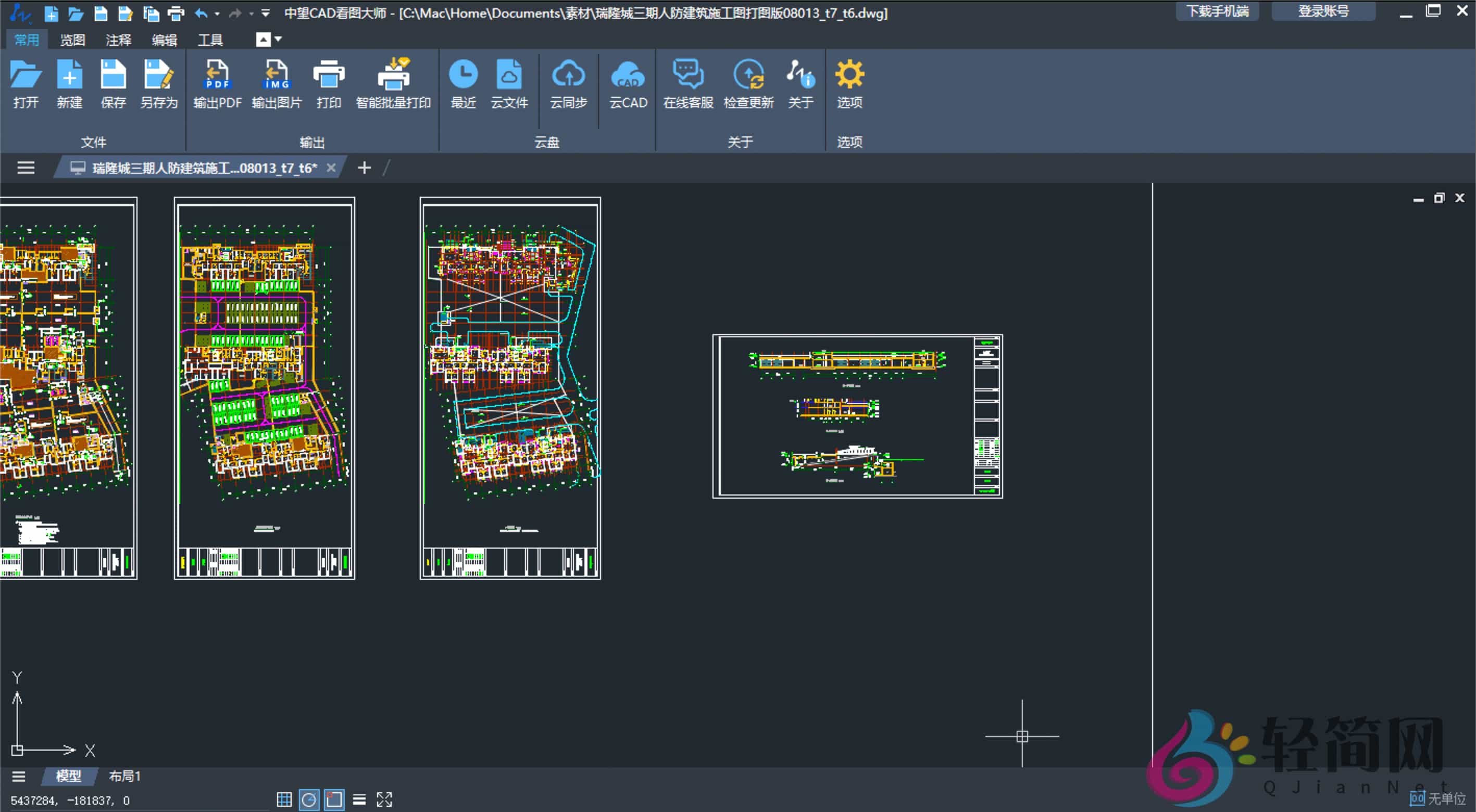Viewport: 1476px width, 812px height.
Task: Expand the ribbon display options arrow
Action: tap(279, 39)
